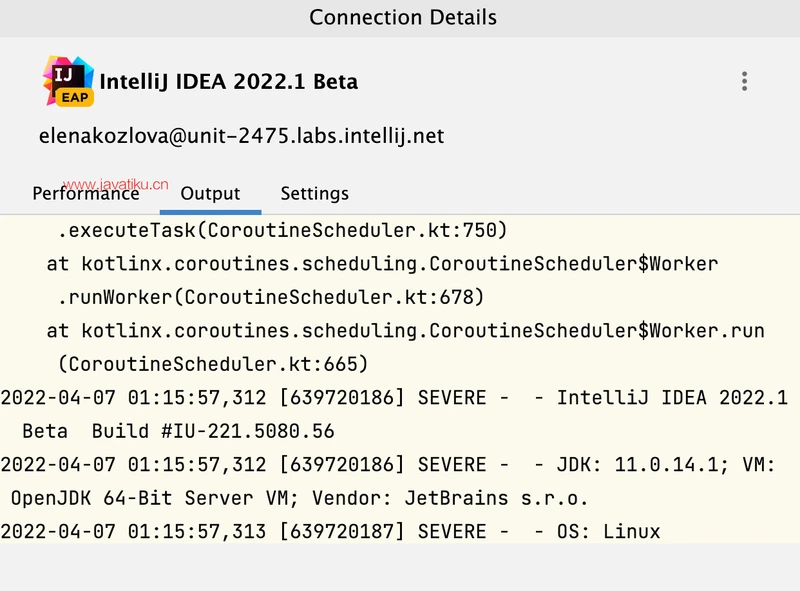Click the IntelliJ IDEA 2022.1 Beta title
The height and width of the screenshot is (591, 800).
(x=229, y=82)
